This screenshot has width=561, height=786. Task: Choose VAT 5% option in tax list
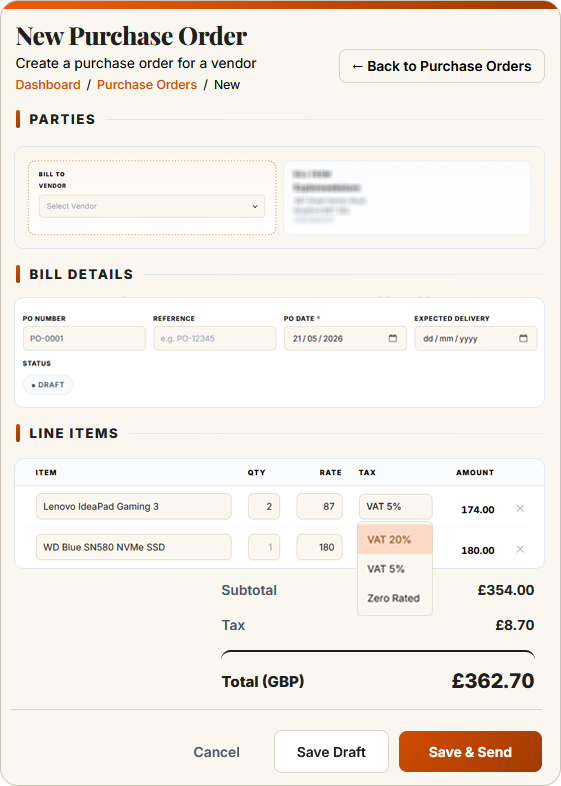tap(395, 569)
